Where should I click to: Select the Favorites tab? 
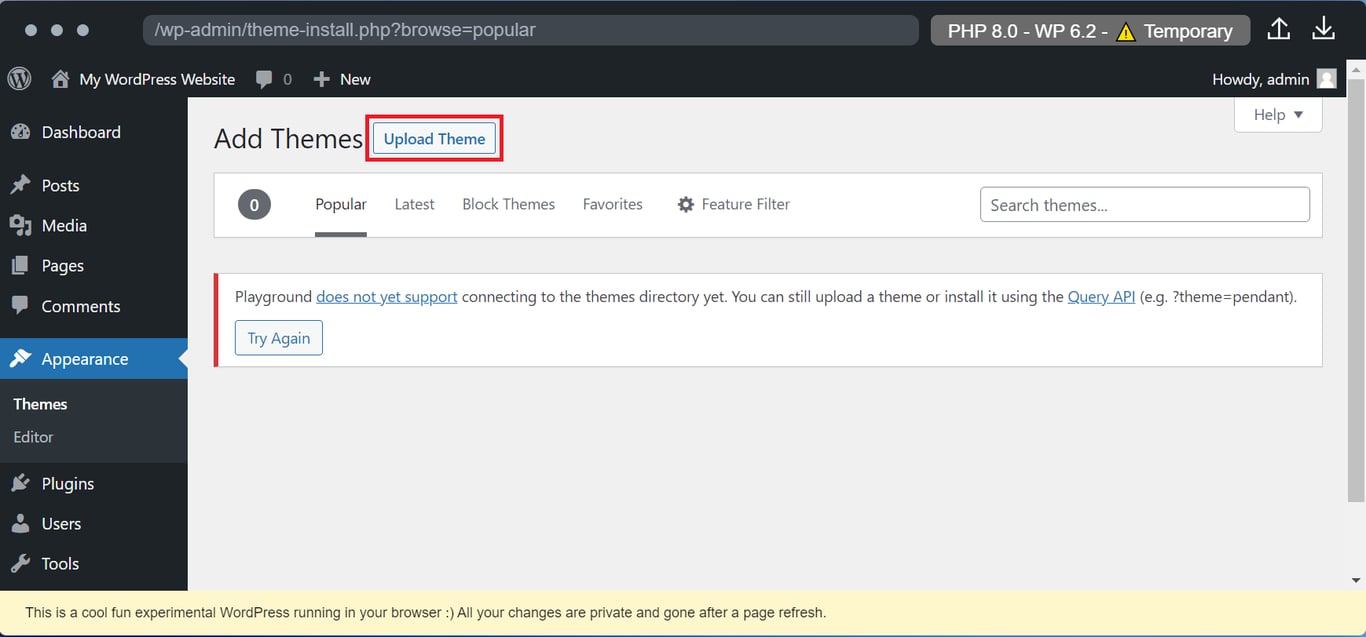[x=612, y=204]
